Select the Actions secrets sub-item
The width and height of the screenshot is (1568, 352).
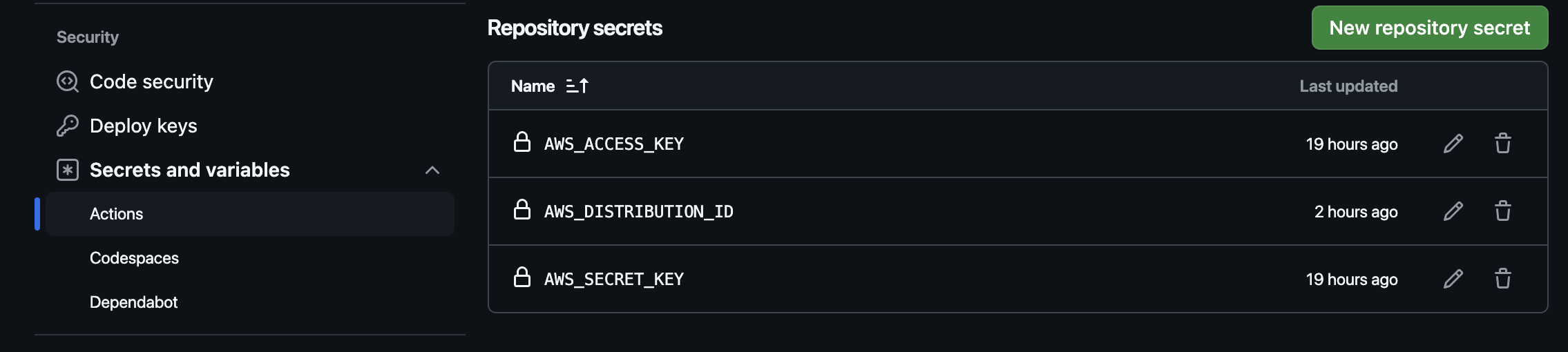click(x=250, y=214)
